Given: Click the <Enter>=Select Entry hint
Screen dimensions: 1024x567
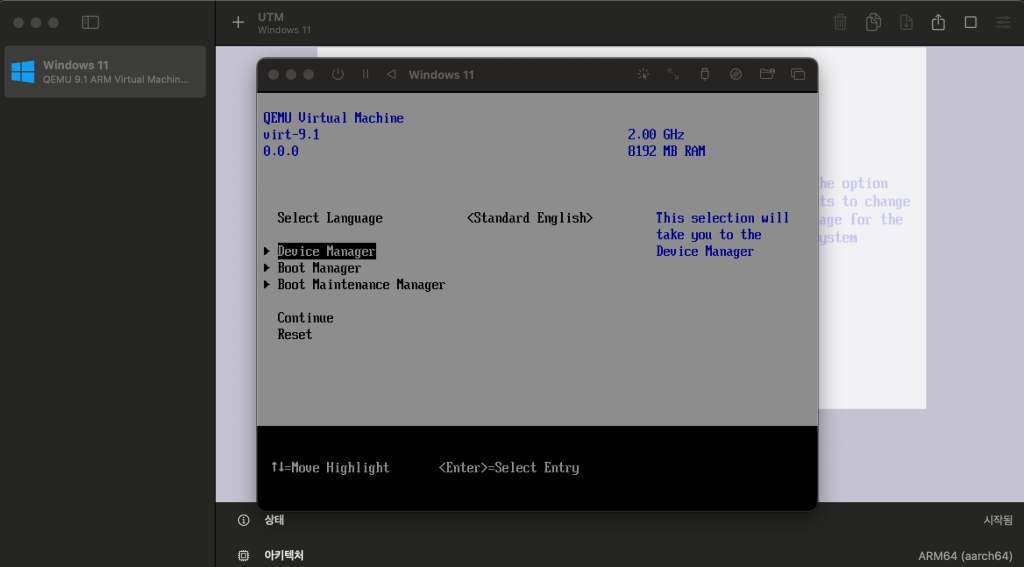Looking at the screenshot, I should [509, 468].
